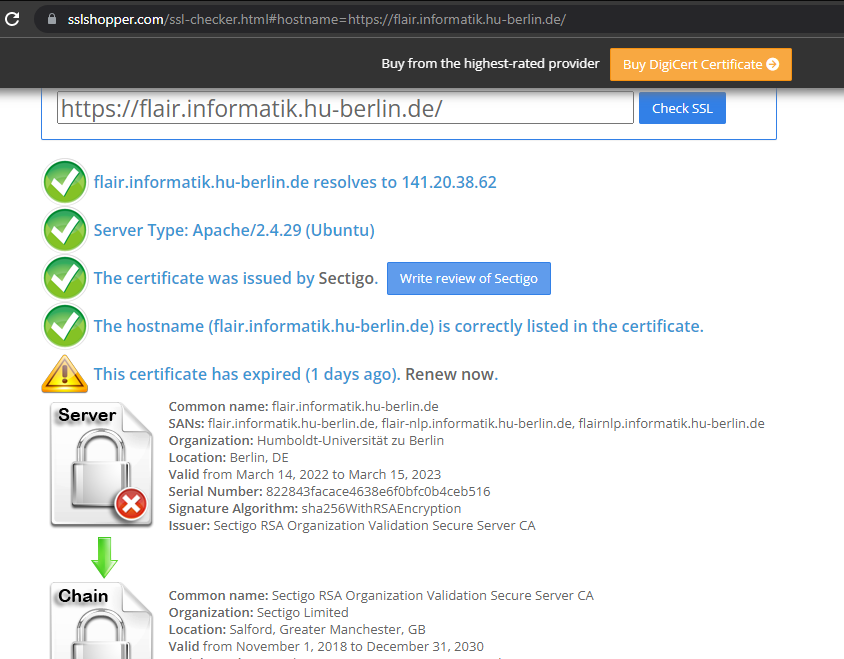Click the browser reload icon

[x=12, y=18]
